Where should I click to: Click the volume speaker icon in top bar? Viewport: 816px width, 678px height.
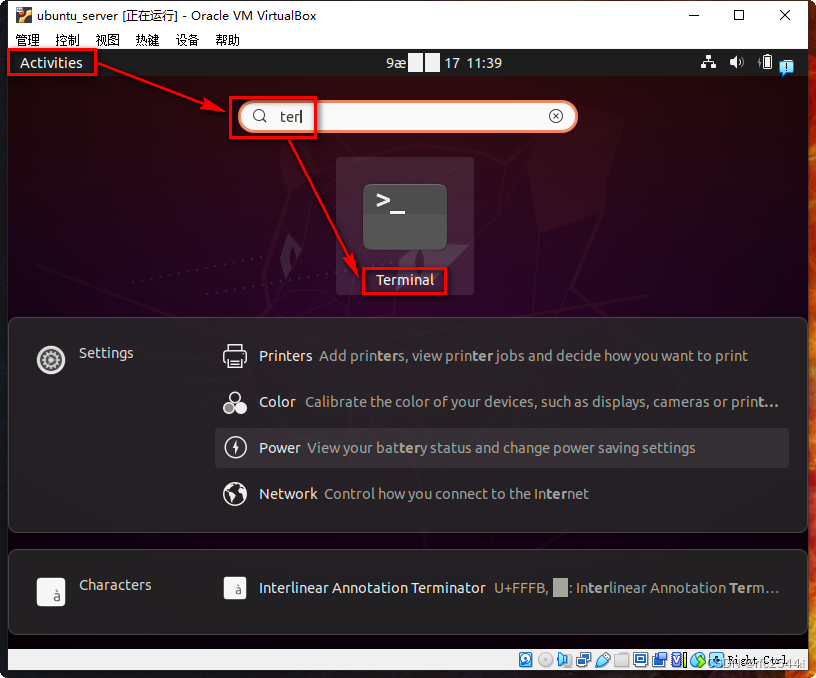point(736,62)
